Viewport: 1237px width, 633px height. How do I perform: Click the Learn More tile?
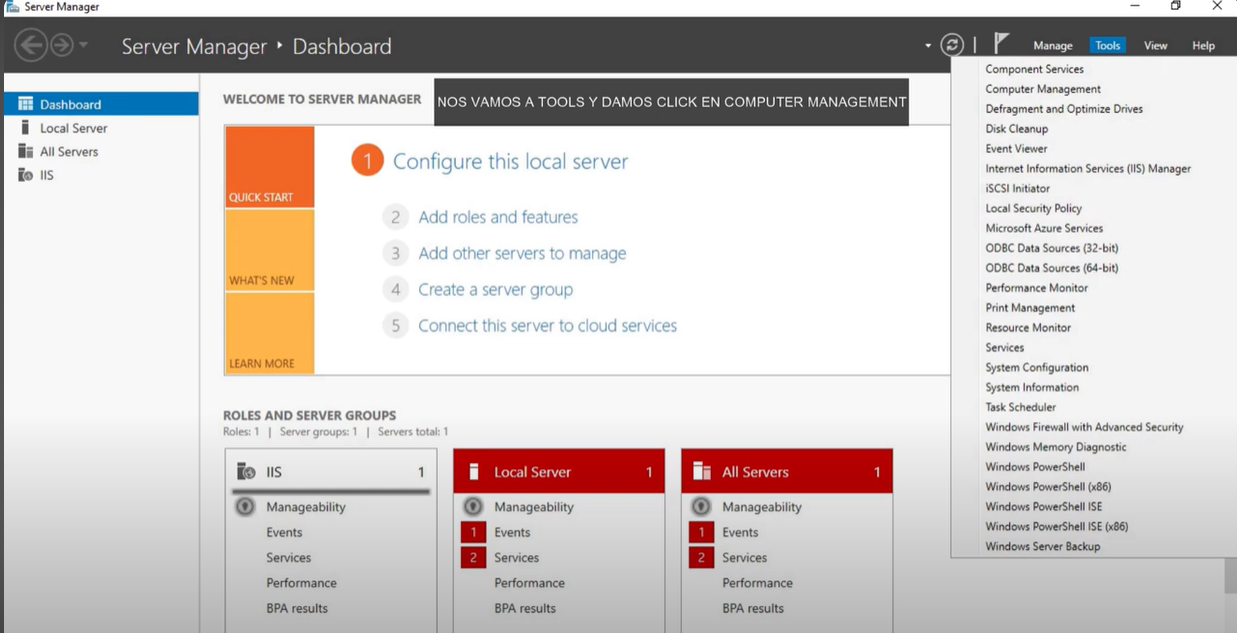click(x=270, y=333)
